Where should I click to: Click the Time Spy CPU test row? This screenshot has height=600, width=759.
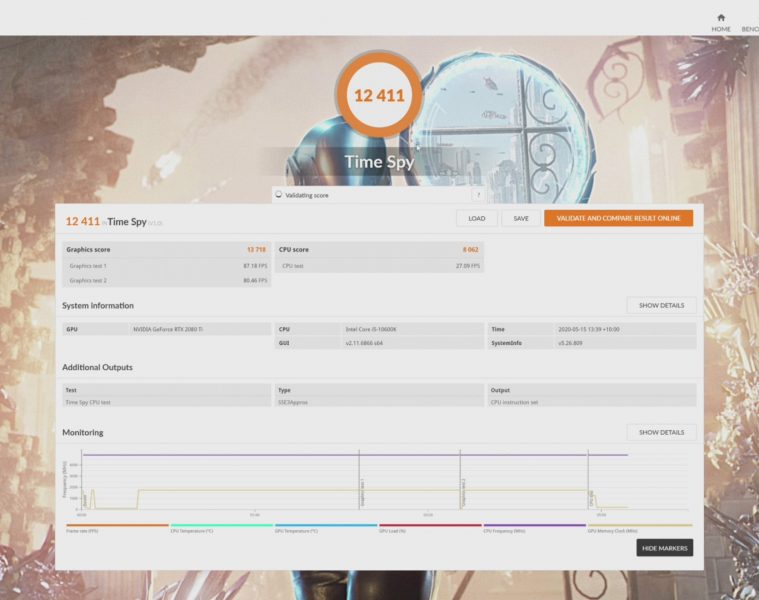[167, 402]
